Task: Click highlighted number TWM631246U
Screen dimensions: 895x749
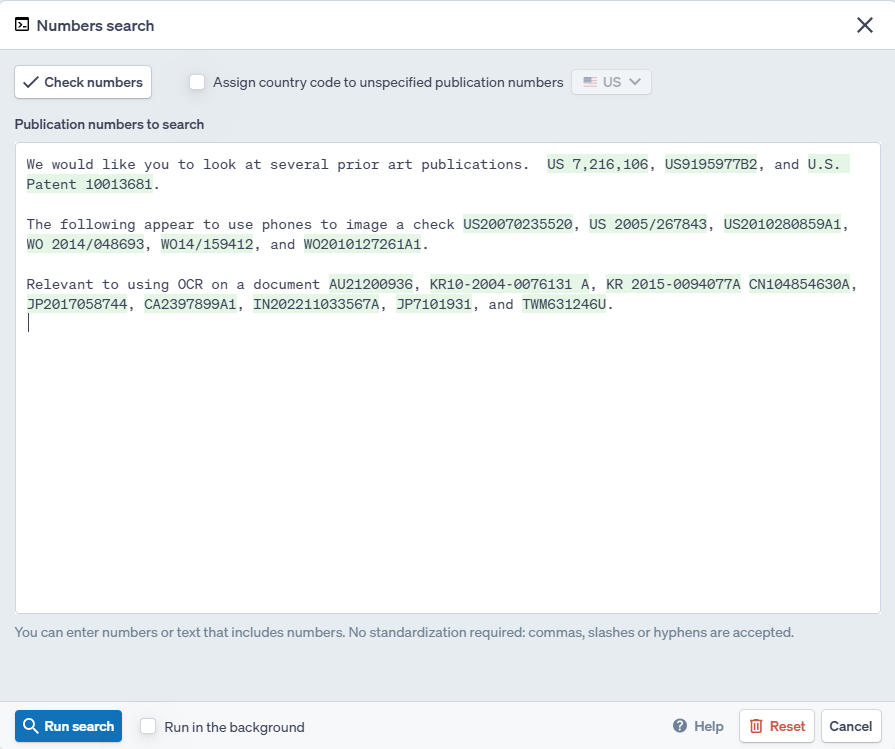Action: coord(564,304)
